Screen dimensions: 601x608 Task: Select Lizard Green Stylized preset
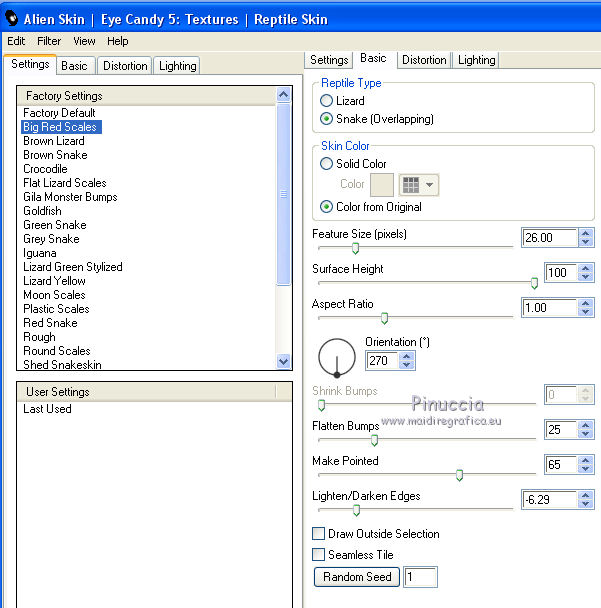73,267
